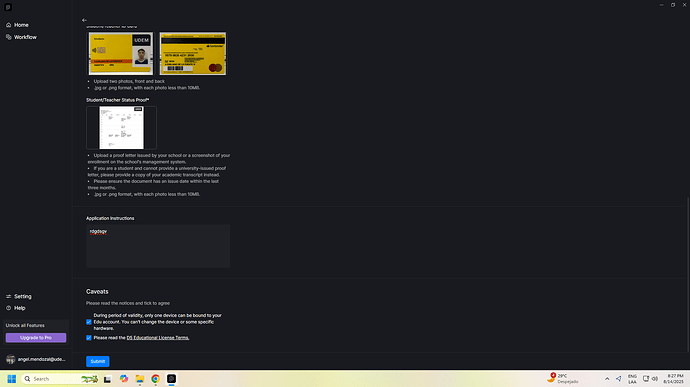This screenshot has width=690, height=387.
Task: Open the DS Educational License Terms link
Action: click(x=158, y=338)
